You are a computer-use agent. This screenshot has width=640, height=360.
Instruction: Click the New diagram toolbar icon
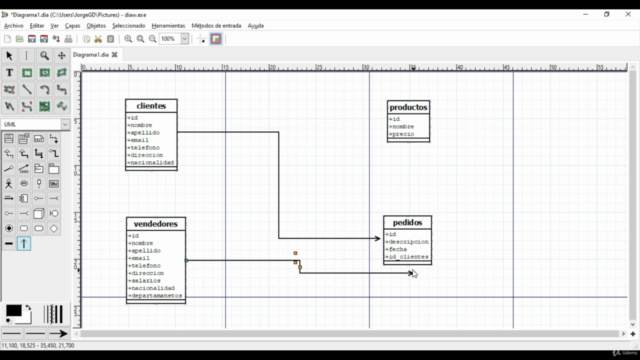[7, 39]
